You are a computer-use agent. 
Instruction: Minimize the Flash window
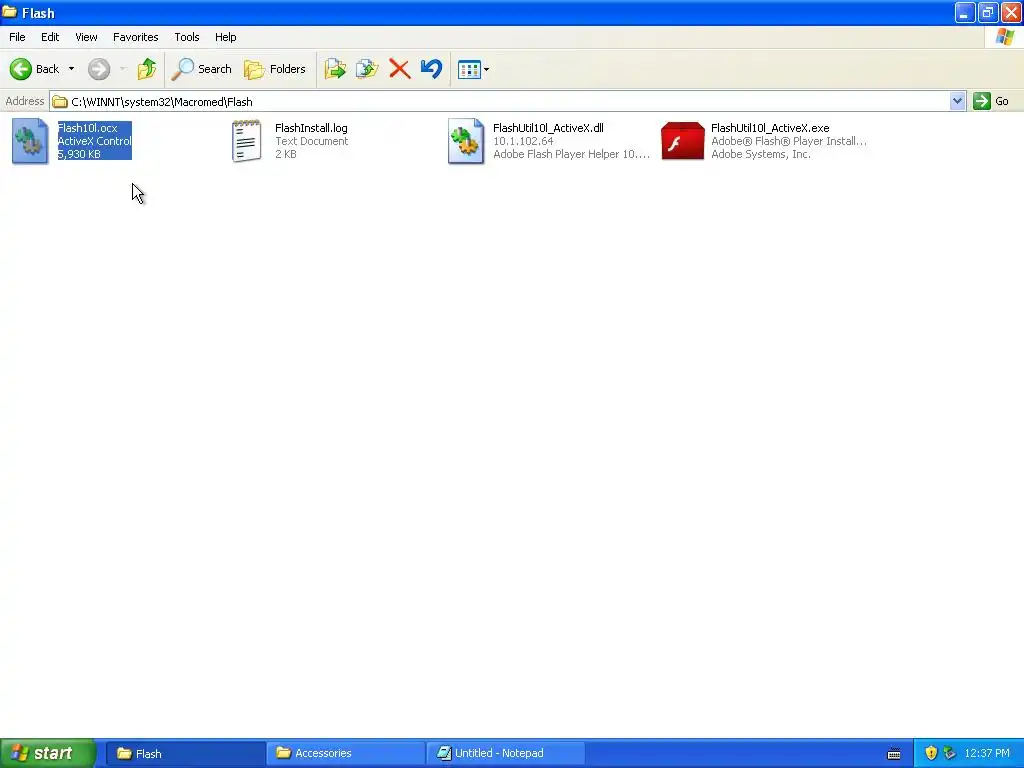[x=965, y=12]
